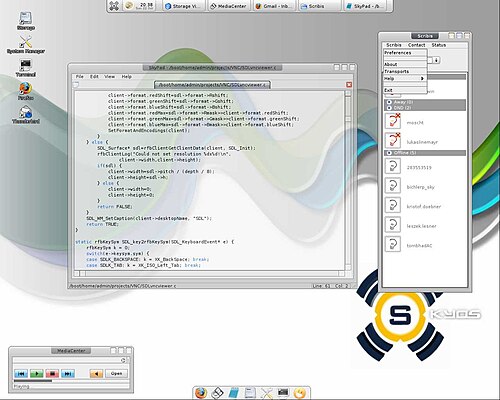Screen dimensions: 500x400
Task: Collapse the Offline contacts group
Action: tap(389, 153)
